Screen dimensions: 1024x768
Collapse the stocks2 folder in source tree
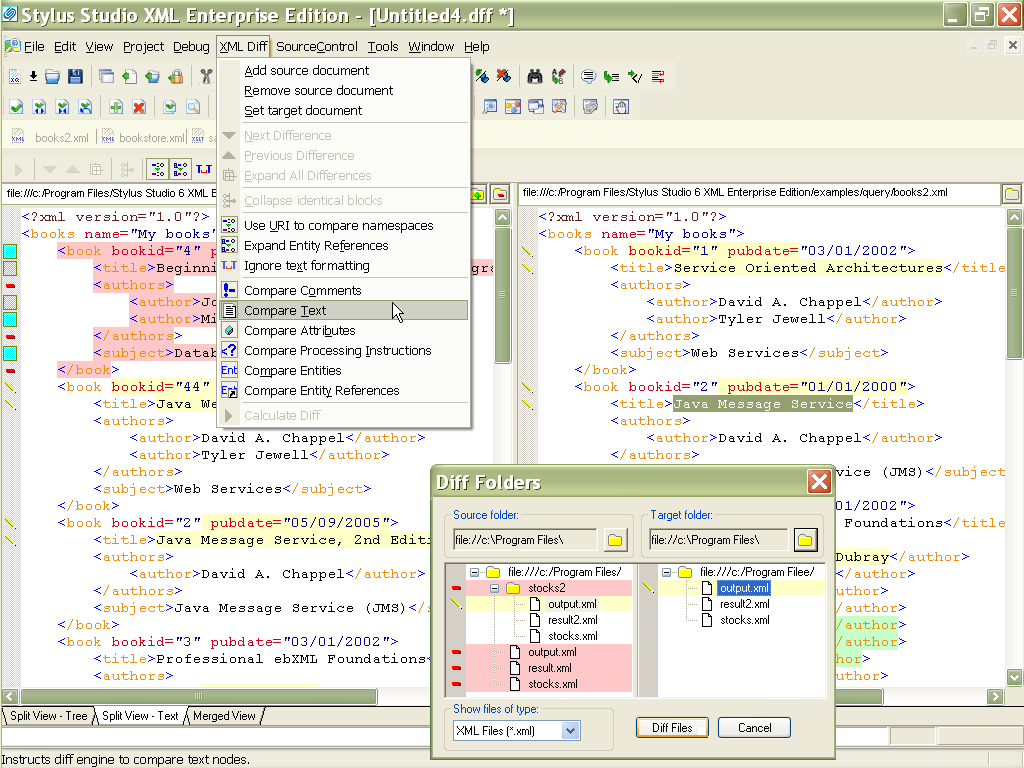point(494,588)
